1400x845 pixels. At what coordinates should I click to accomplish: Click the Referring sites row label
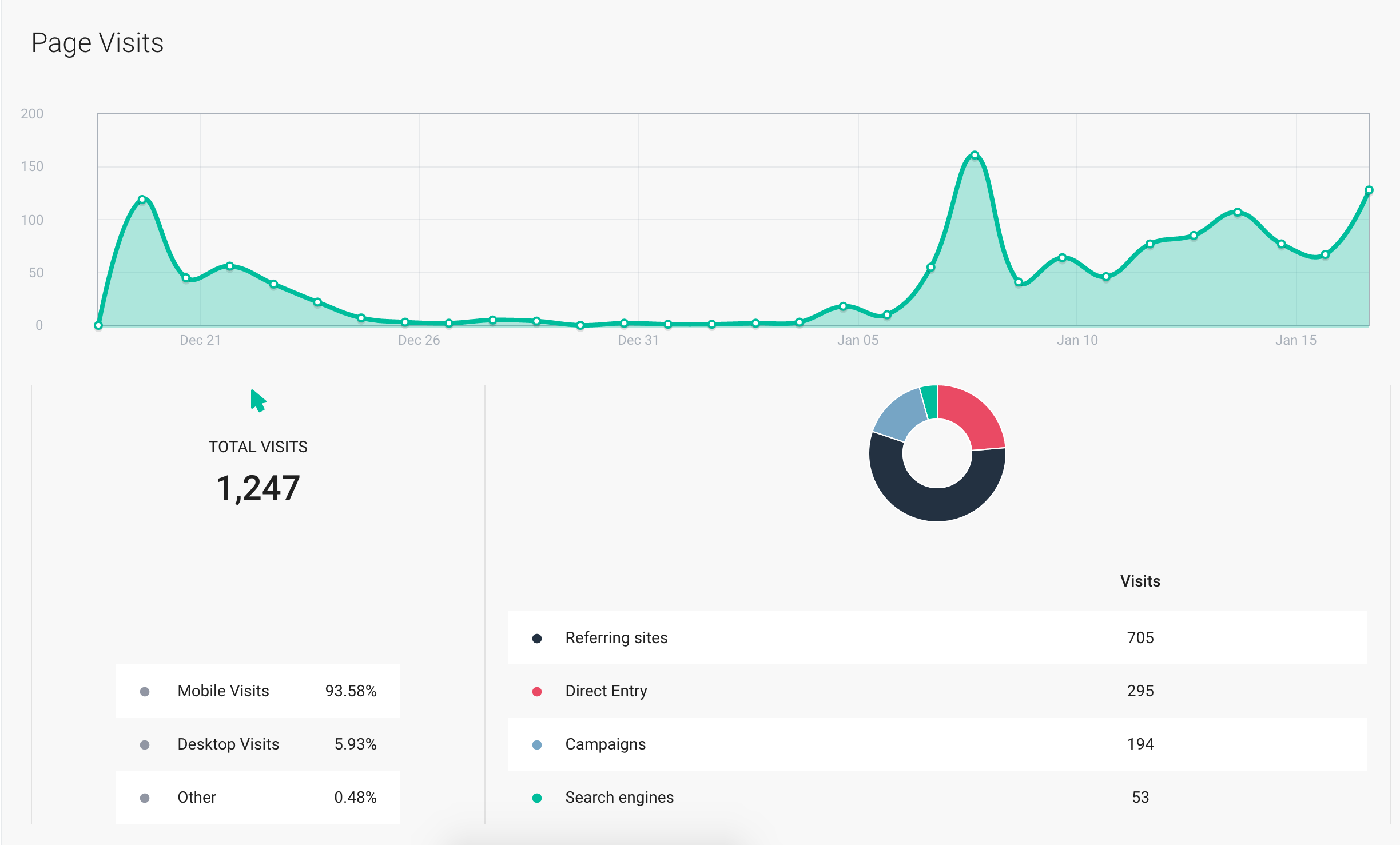pos(616,637)
